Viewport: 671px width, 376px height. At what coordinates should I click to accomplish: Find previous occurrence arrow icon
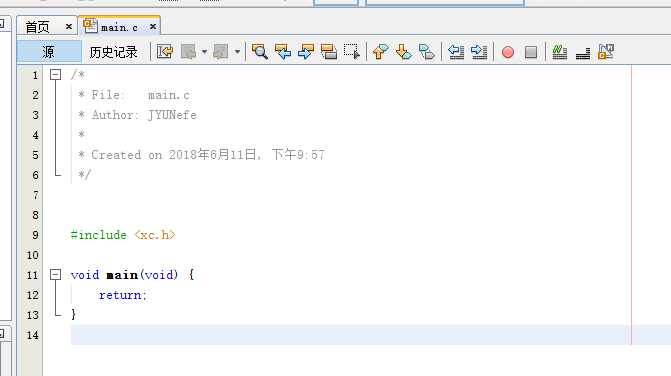click(x=282, y=52)
